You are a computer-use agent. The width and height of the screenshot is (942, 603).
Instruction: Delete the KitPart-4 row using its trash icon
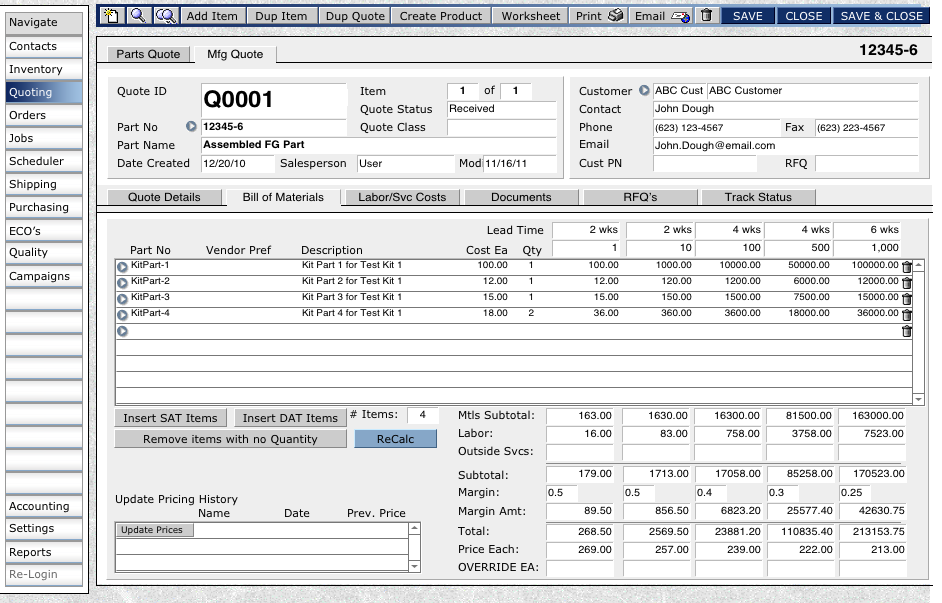906,314
